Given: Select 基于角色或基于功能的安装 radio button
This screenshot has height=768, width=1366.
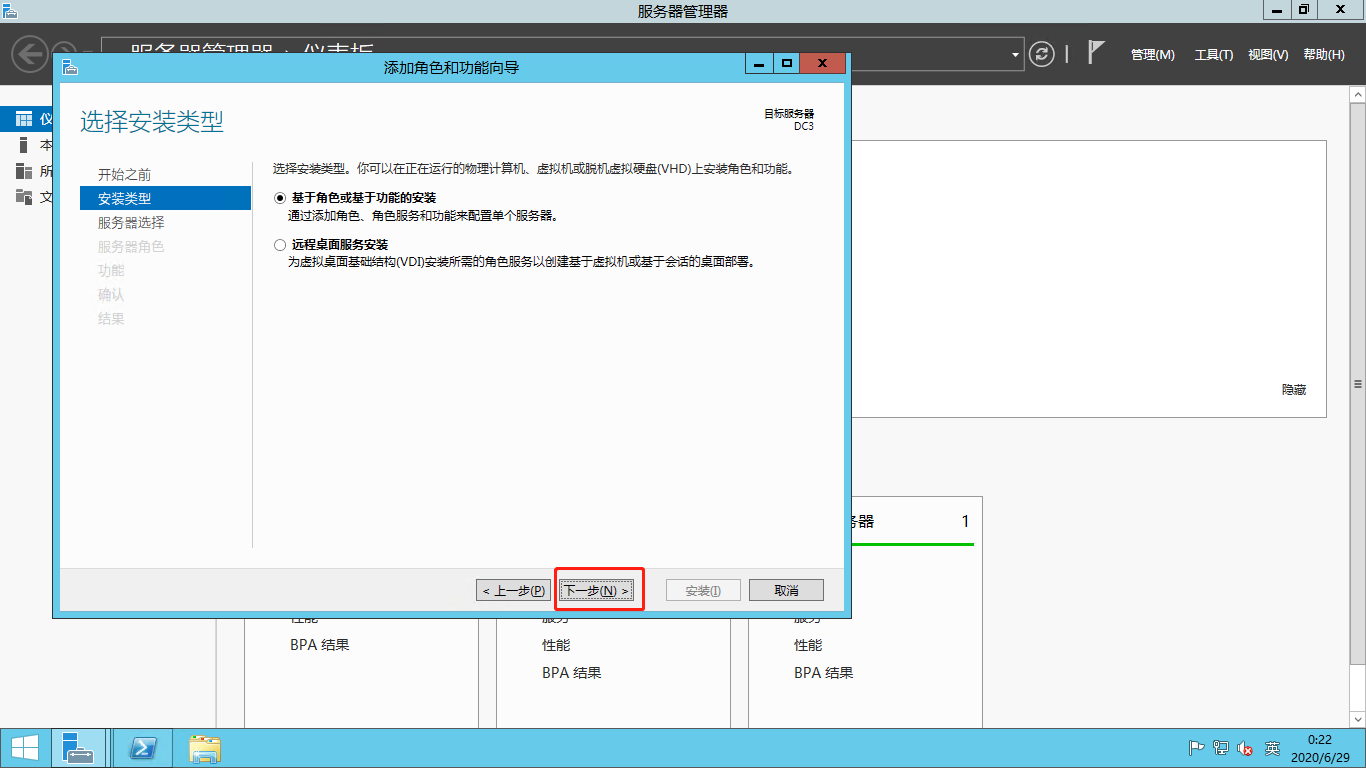Looking at the screenshot, I should 280,198.
